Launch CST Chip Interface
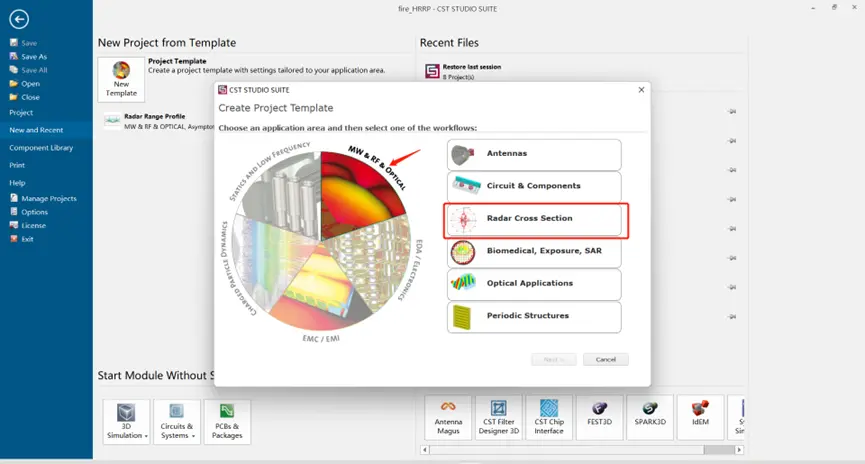This screenshot has width=865, height=464. click(x=549, y=418)
